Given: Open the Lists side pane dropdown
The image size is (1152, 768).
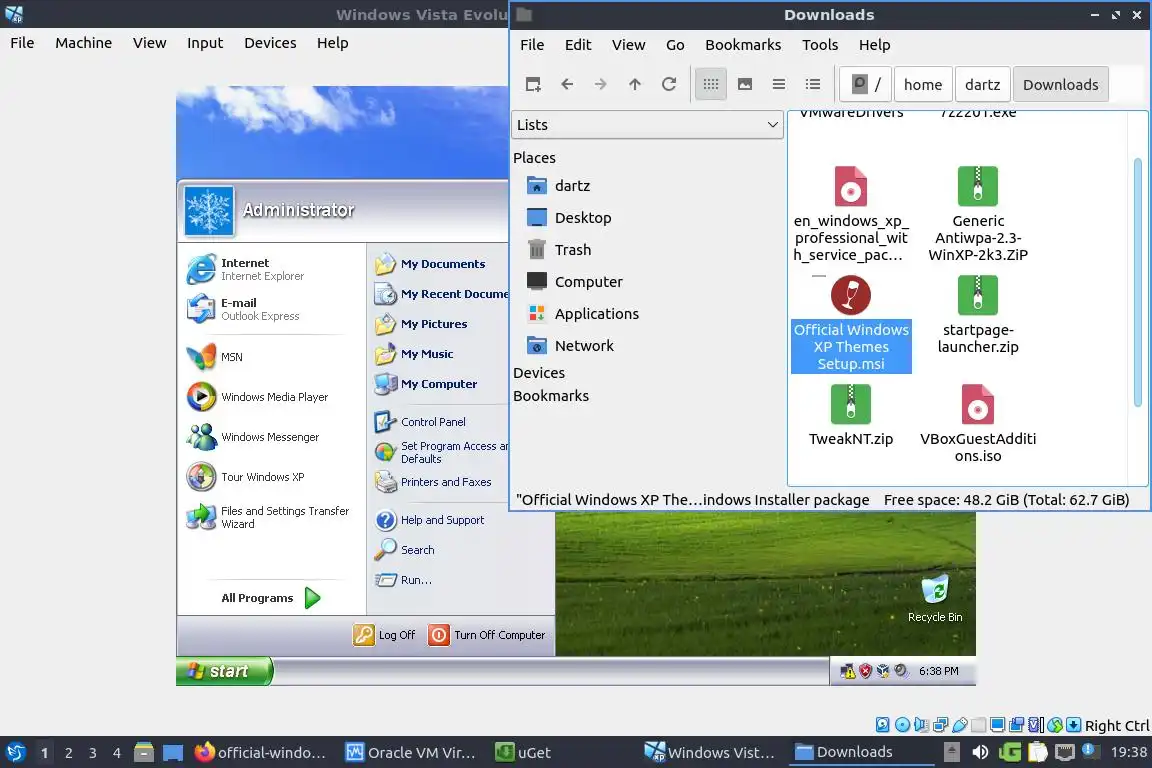Looking at the screenshot, I should tap(647, 125).
